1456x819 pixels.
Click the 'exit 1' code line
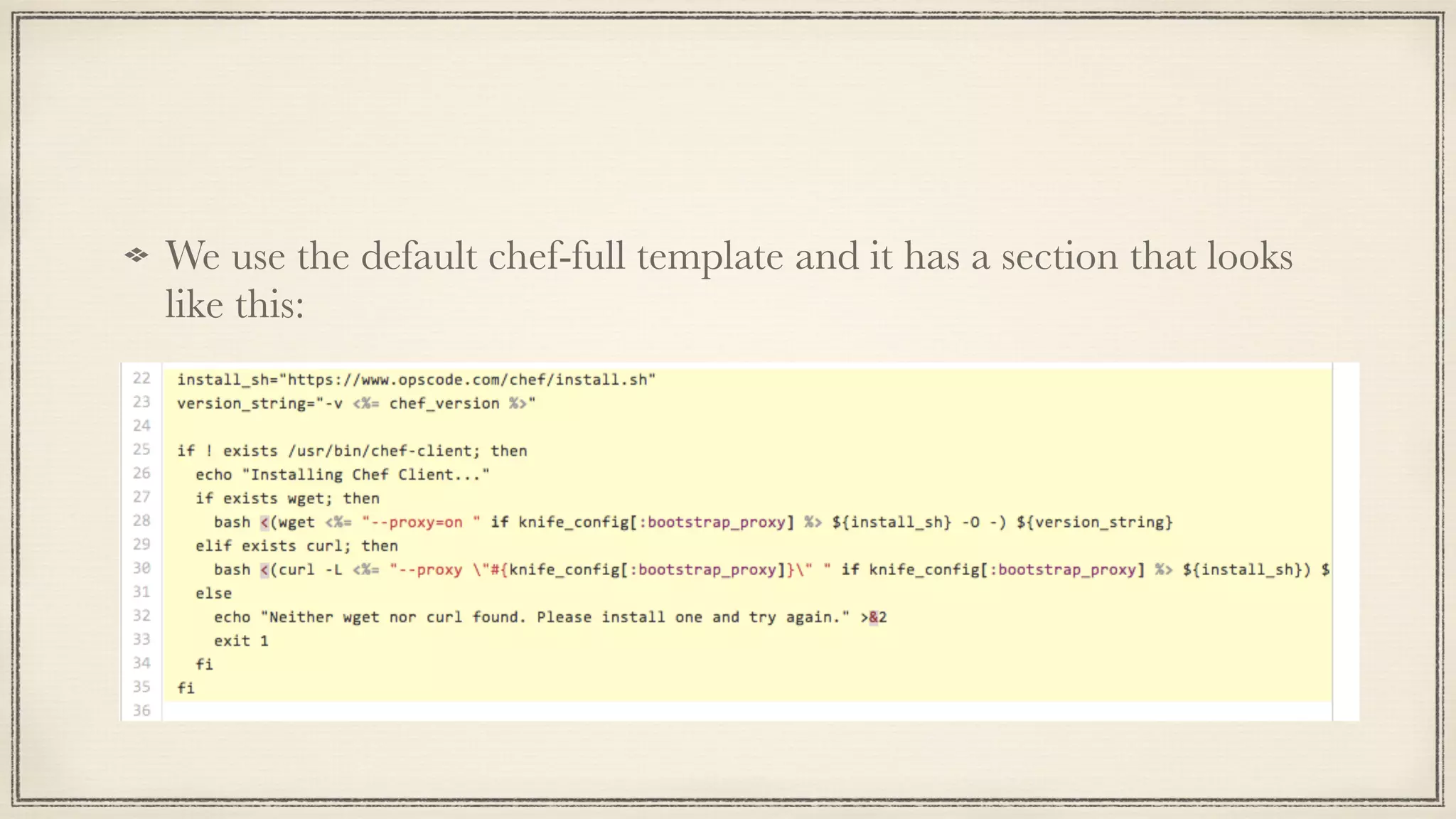click(x=241, y=641)
